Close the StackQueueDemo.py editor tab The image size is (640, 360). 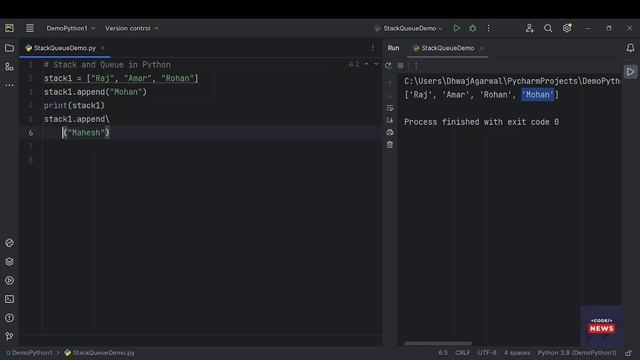click(102, 48)
